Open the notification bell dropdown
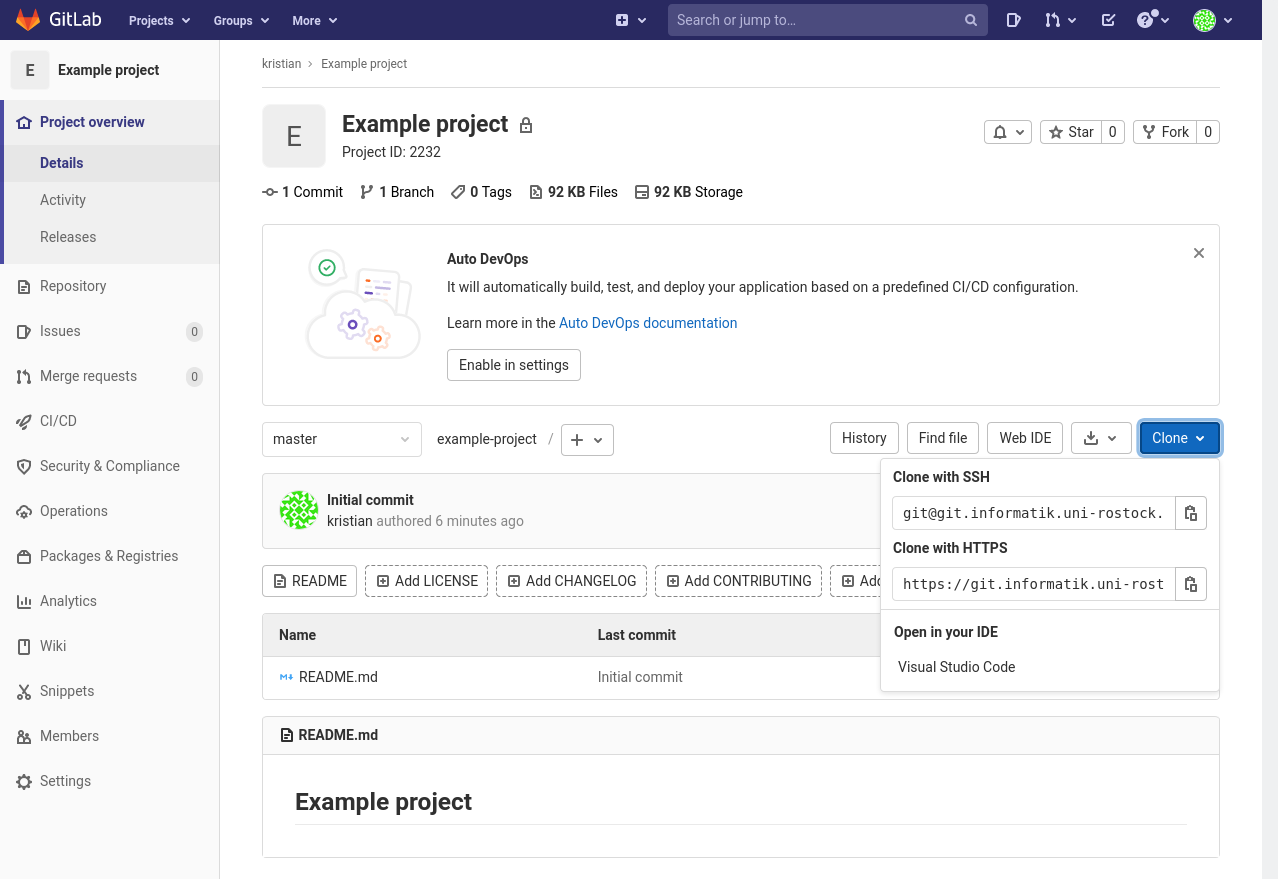This screenshot has height=879, width=1278. coord(1007,132)
